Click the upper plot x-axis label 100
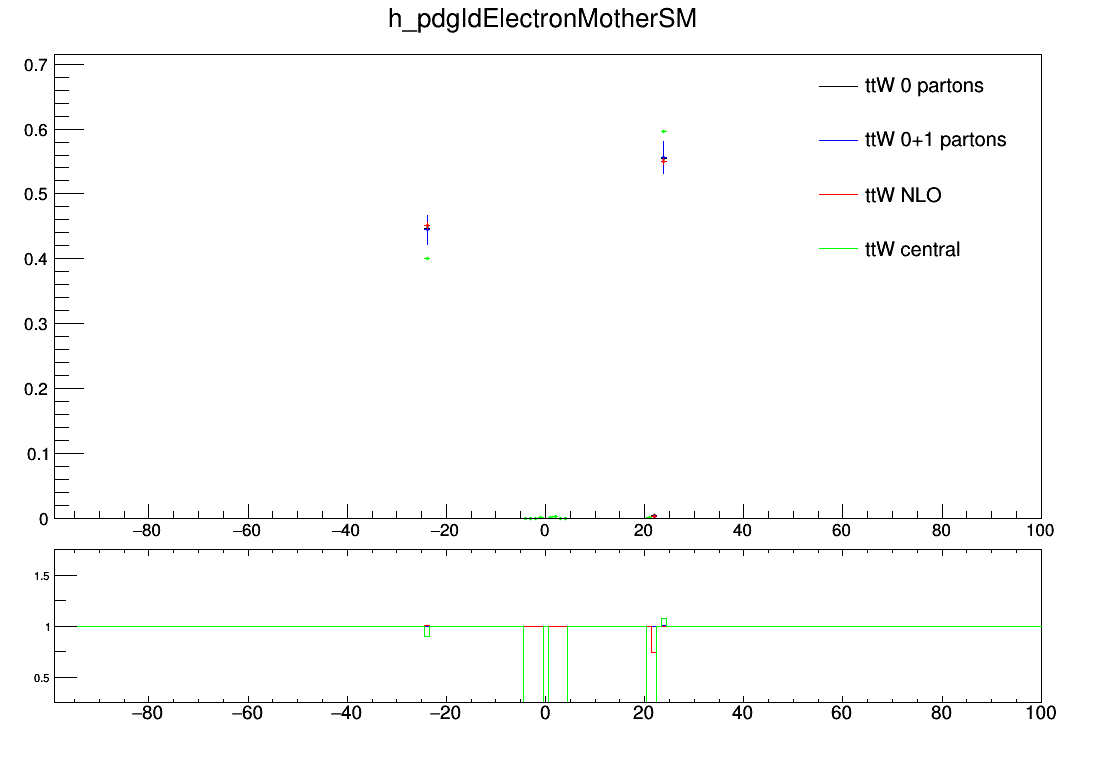The width and height of the screenshot is (1096, 772). point(1040,531)
